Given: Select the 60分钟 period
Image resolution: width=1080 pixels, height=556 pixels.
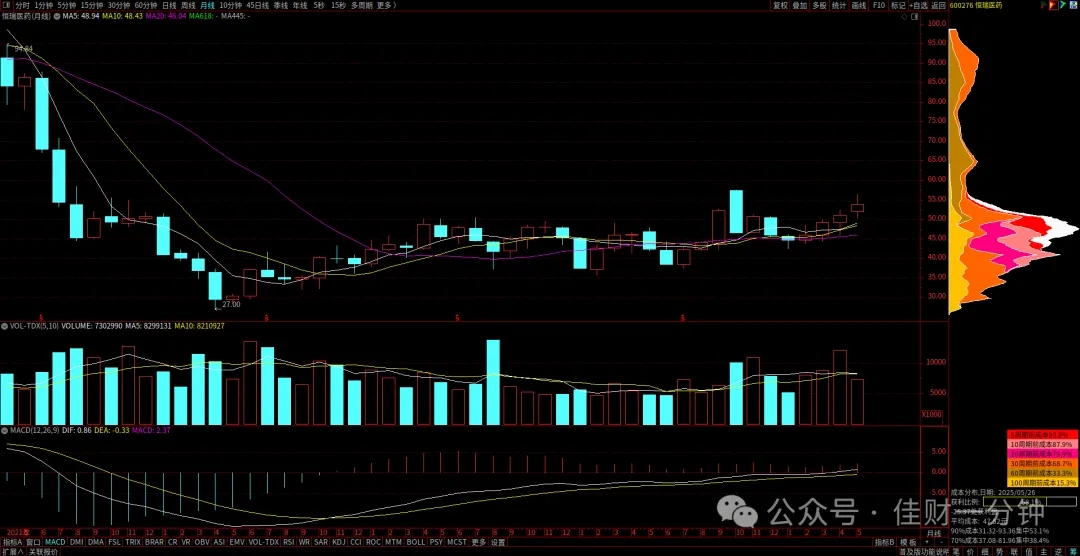Looking at the screenshot, I should (x=146, y=5).
